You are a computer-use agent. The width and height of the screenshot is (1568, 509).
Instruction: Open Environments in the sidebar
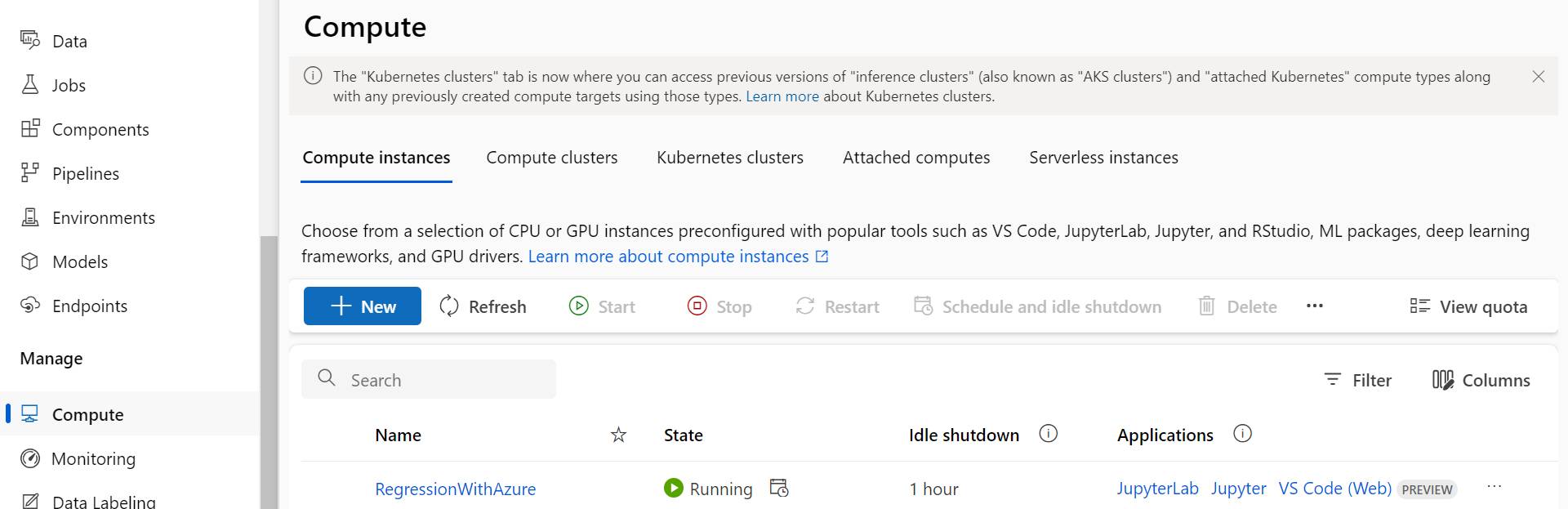point(87,217)
